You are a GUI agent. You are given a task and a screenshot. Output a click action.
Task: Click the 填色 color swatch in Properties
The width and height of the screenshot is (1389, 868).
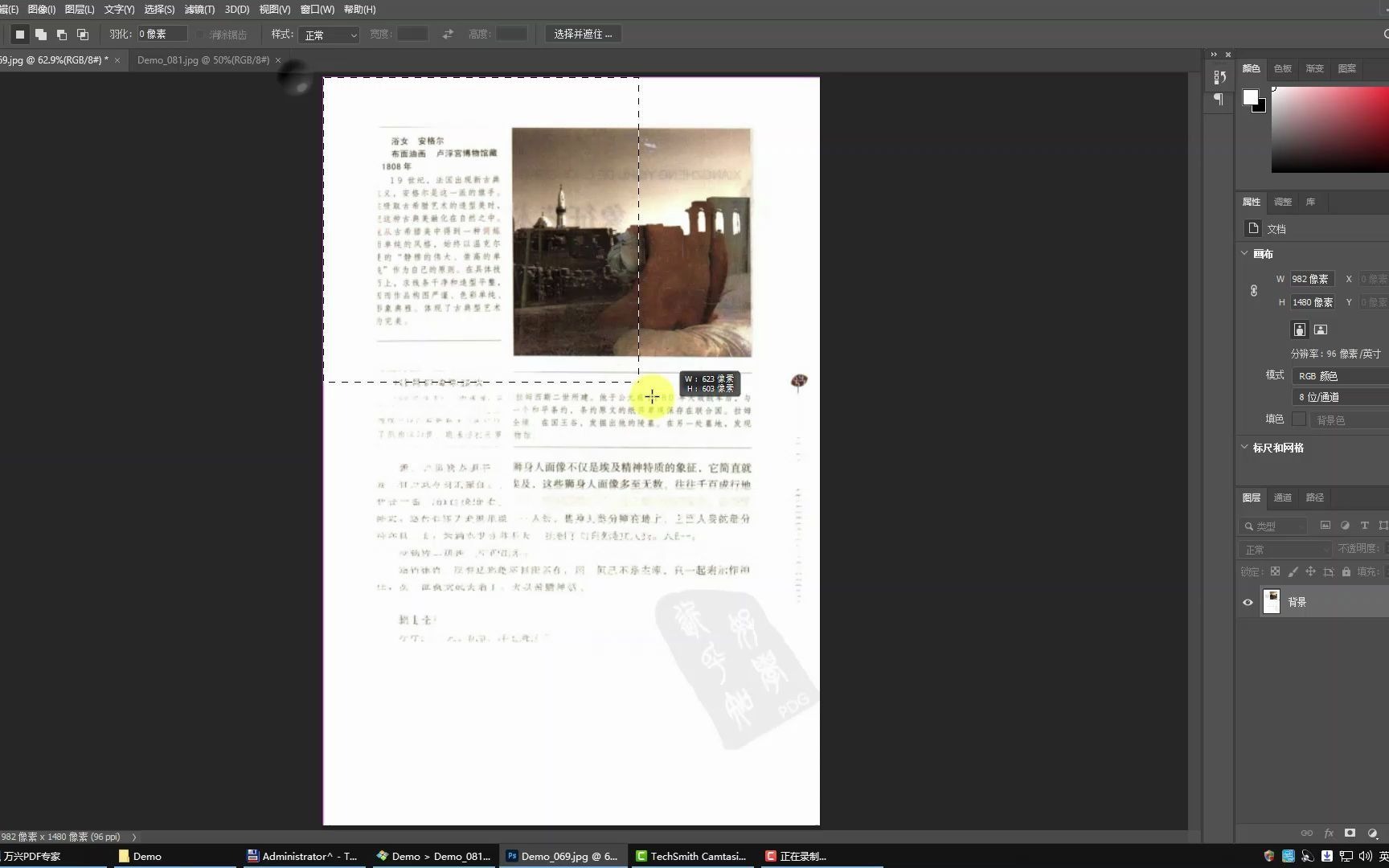point(1300,419)
